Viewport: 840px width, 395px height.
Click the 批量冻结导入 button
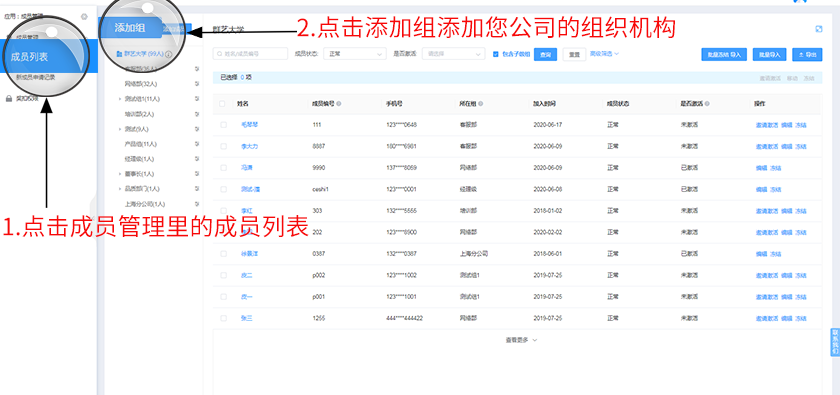coord(724,55)
